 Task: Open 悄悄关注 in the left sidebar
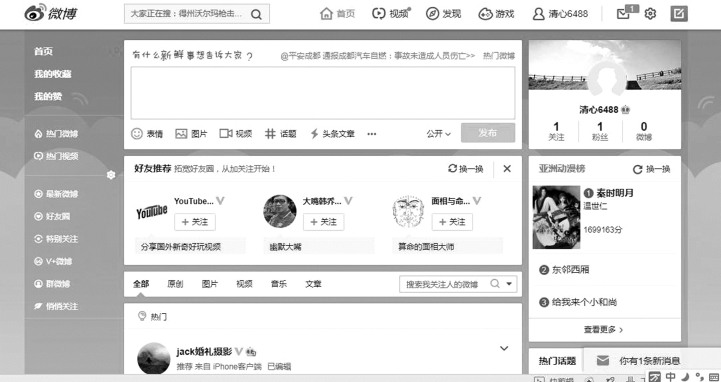click(x=56, y=307)
